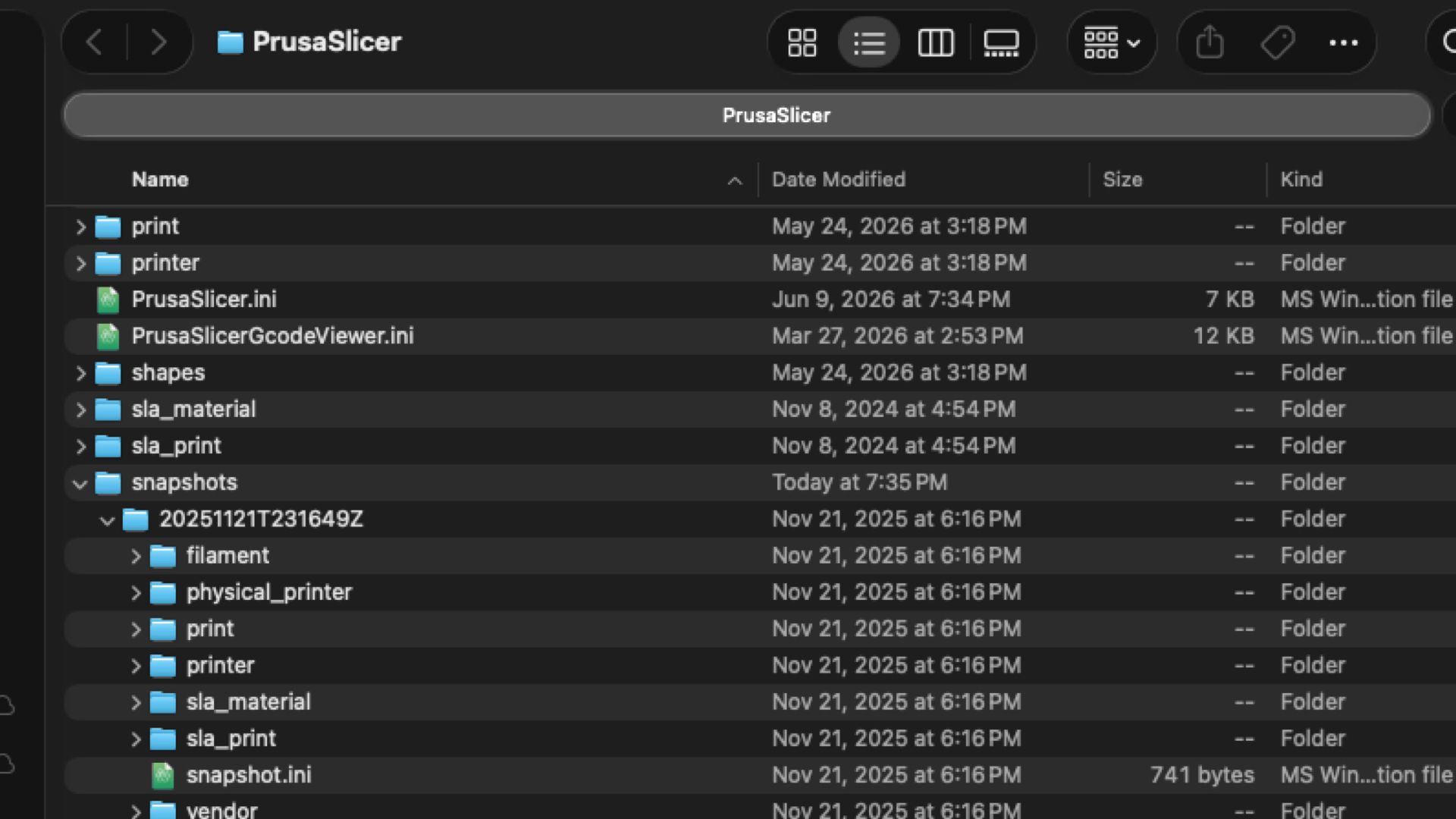1456x819 pixels.
Task: Click the top-level printer folder icon
Action: (108, 263)
